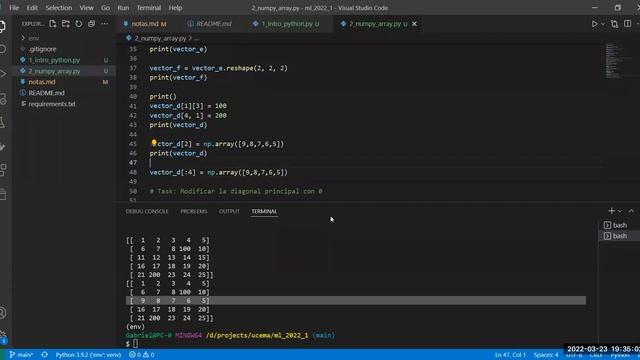Click the Task comment on line 50
This screenshot has height=360, width=640.
pyautogui.click(x=236, y=191)
